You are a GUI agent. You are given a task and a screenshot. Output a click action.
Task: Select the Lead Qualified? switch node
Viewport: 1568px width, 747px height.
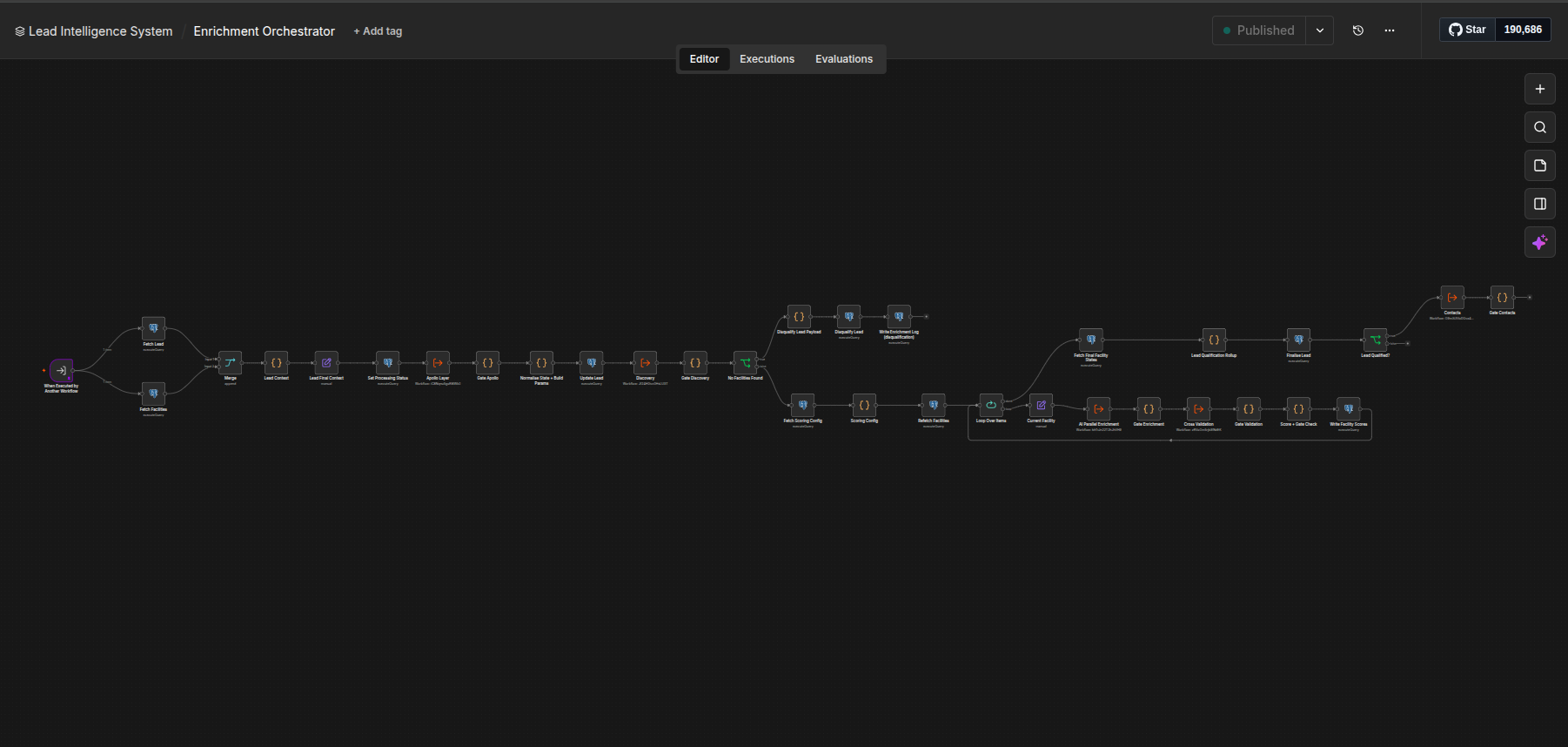(x=1376, y=340)
